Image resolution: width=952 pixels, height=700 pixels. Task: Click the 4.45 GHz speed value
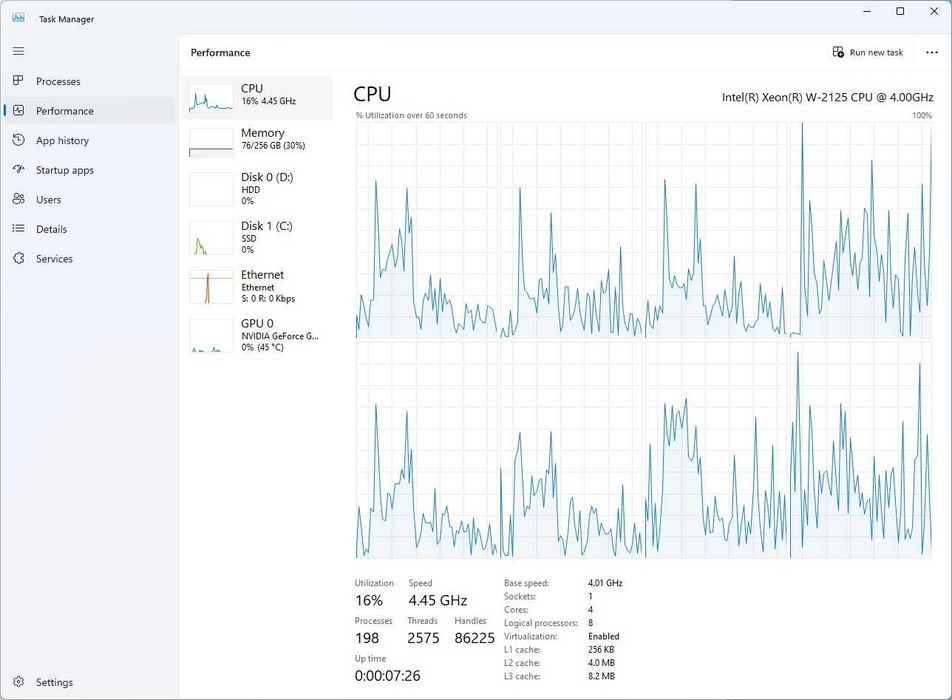438,600
